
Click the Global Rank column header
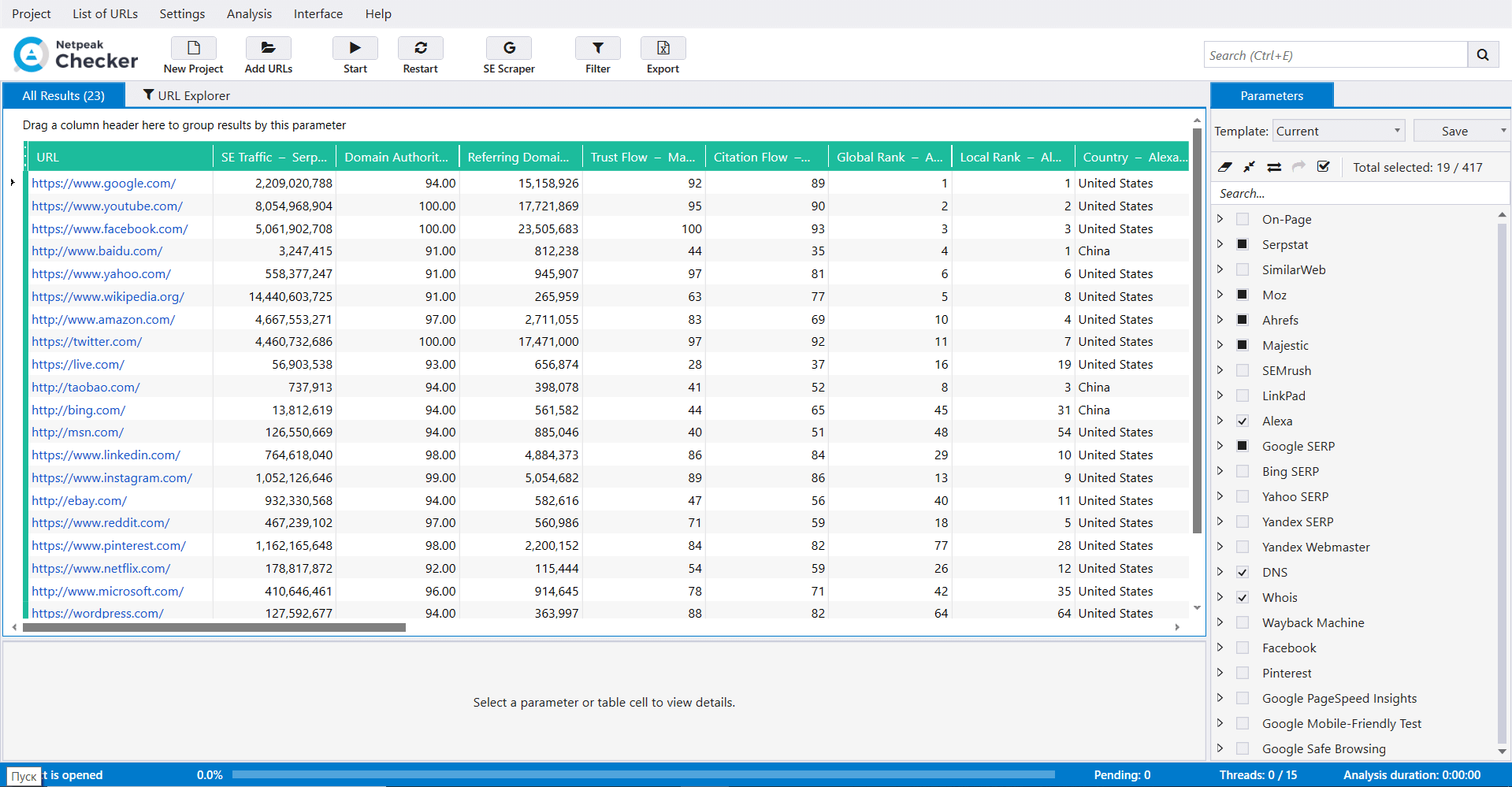click(890, 157)
